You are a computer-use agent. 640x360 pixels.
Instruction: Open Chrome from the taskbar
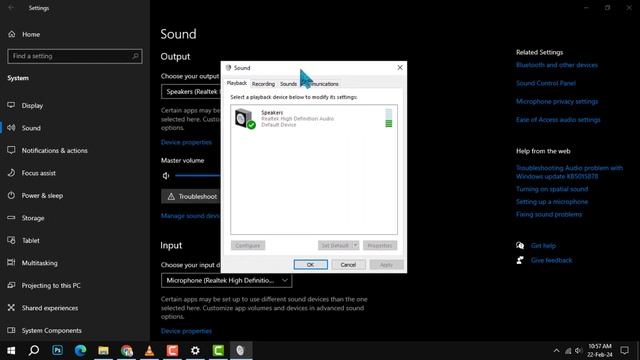(x=127, y=350)
